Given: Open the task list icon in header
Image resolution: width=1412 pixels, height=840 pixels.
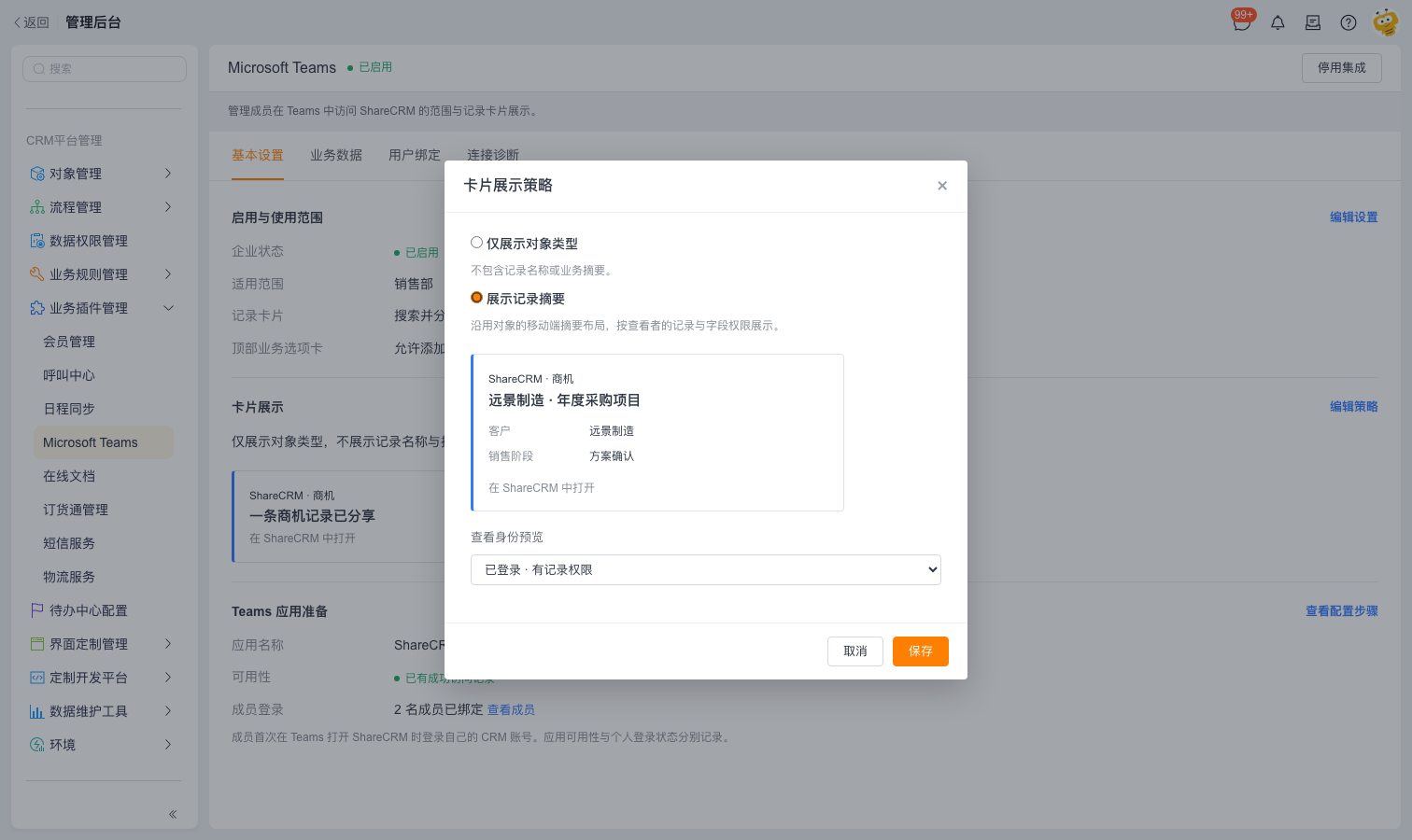Looking at the screenshot, I should 1313,22.
